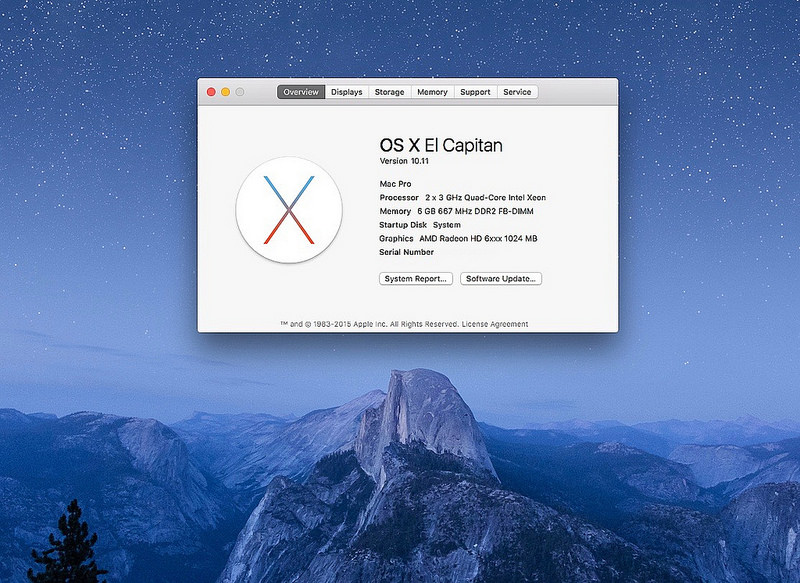This screenshot has width=800, height=583.
Task: Click the Serial Number label
Action: (407, 252)
